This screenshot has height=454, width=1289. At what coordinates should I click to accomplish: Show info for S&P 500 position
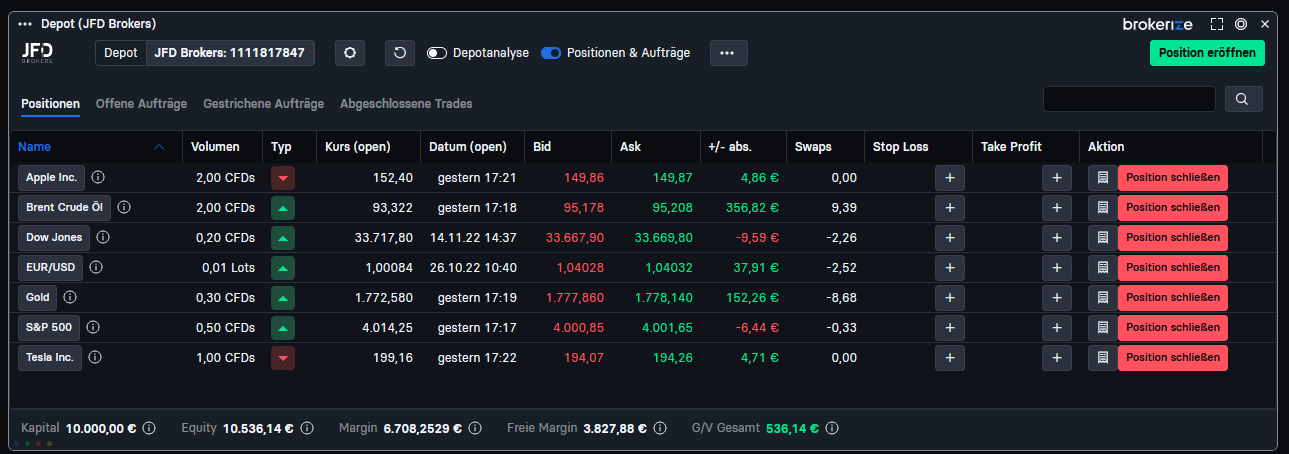92,327
